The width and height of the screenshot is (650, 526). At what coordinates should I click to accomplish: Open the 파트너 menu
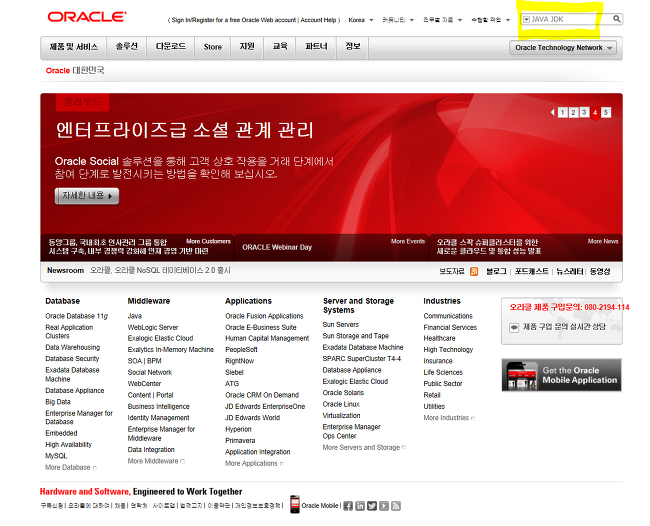pos(316,47)
